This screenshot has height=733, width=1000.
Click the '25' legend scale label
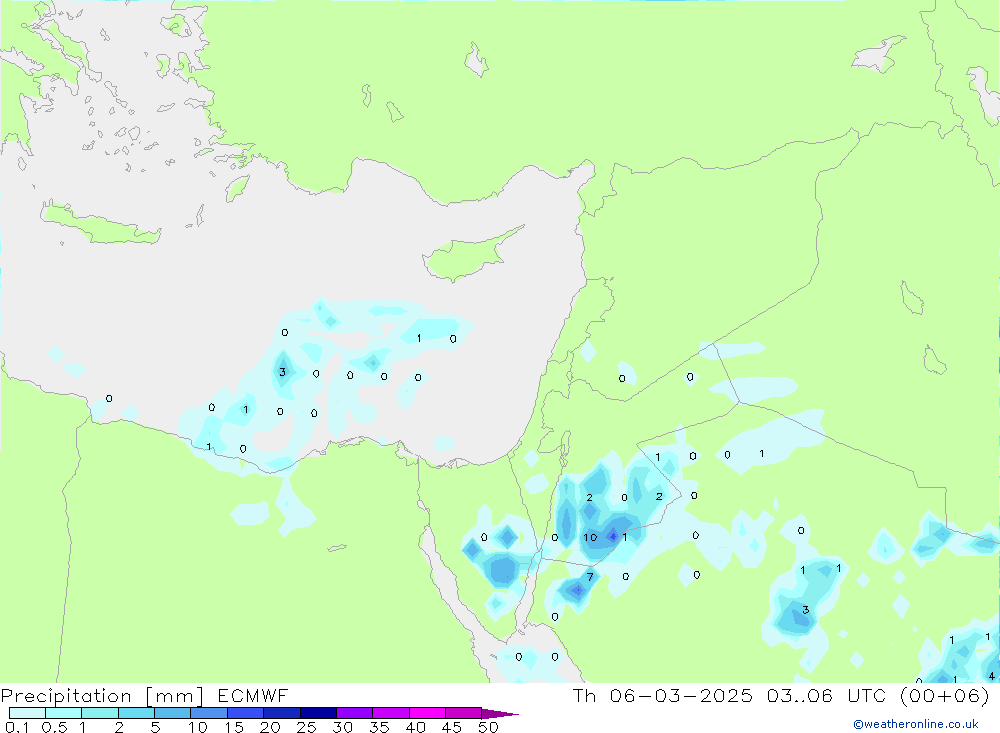[x=306, y=727]
